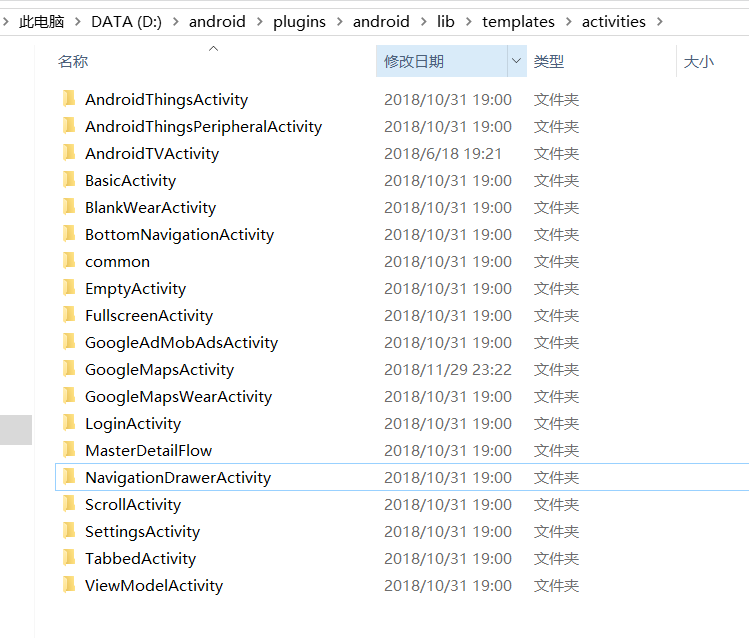Select the SettingsActivity folder name
The image size is (749, 638).
point(142,532)
